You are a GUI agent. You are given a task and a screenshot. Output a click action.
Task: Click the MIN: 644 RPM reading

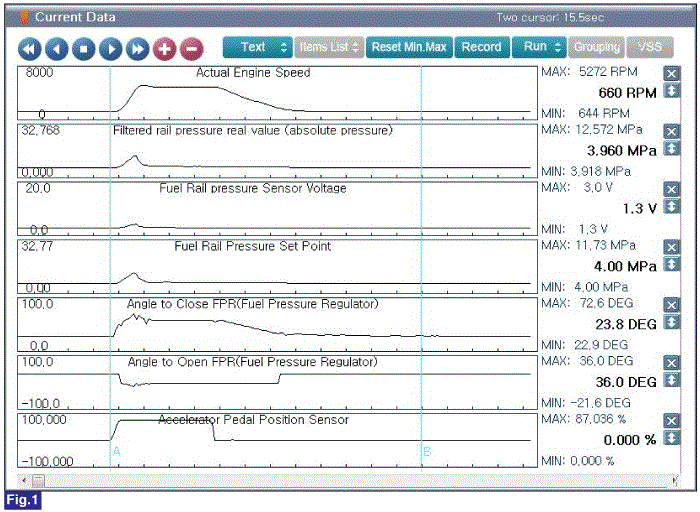click(x=586, y=113)
